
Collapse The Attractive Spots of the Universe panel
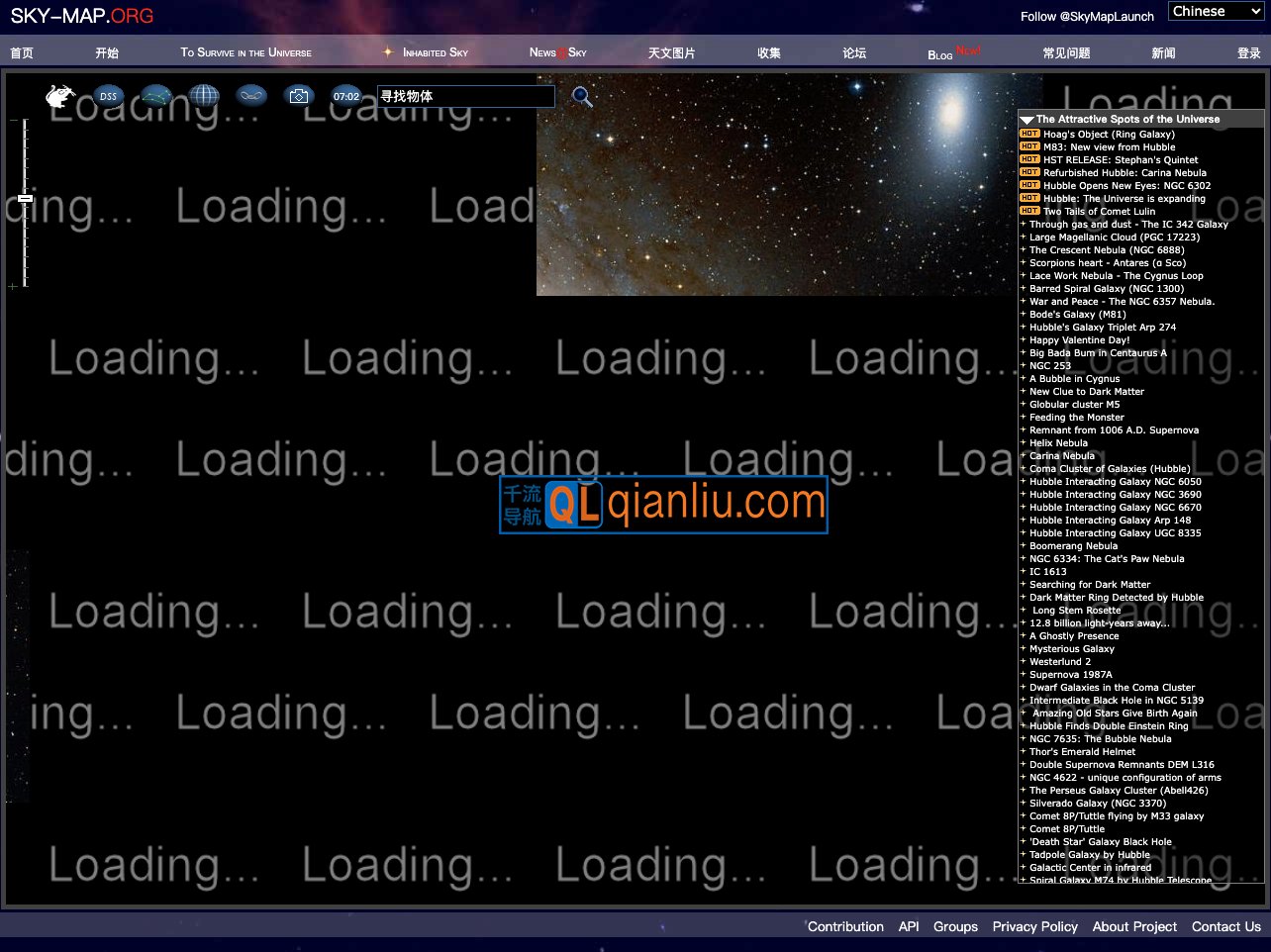1027,120
